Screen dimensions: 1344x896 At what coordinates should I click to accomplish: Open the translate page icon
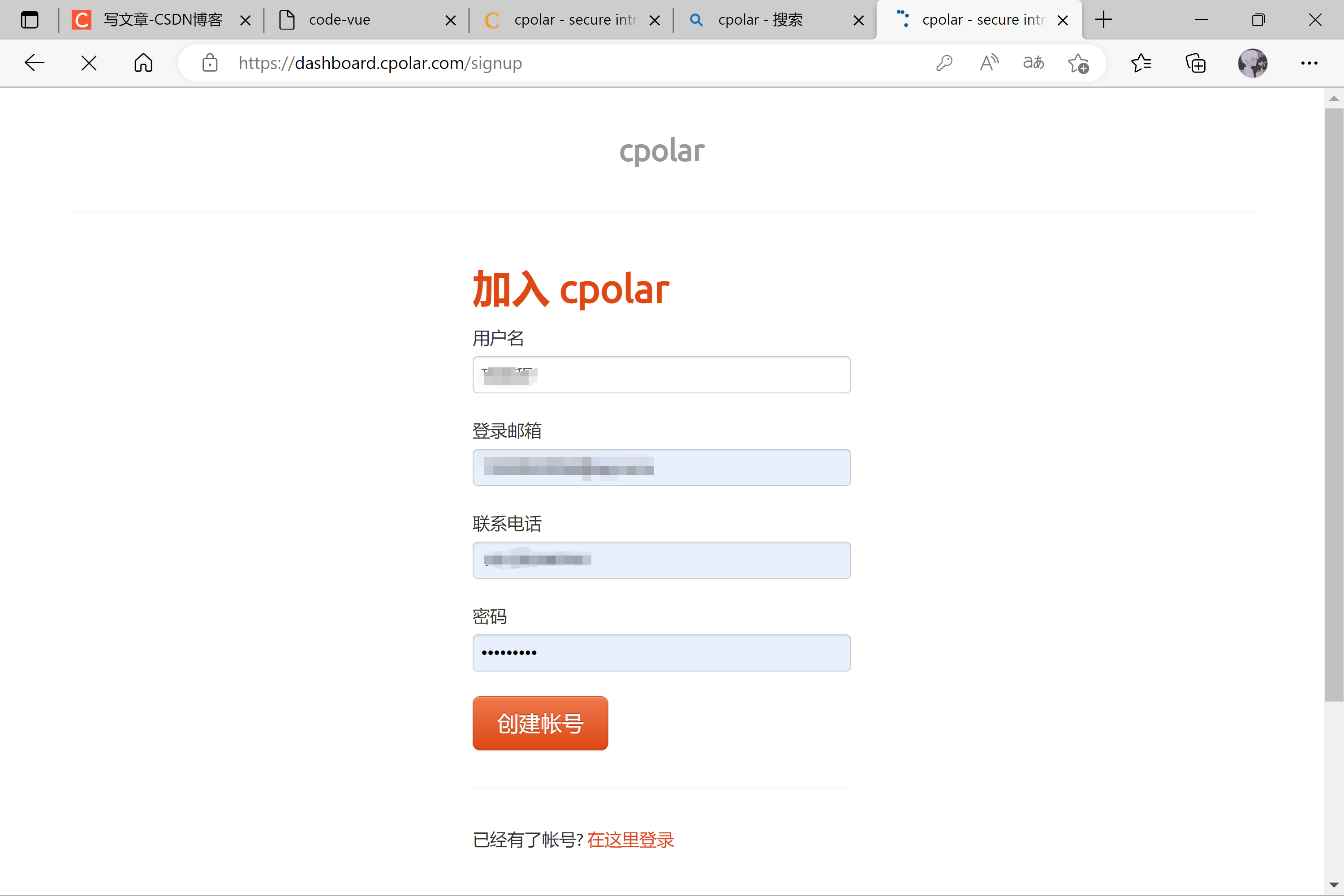click(1033, 63)
